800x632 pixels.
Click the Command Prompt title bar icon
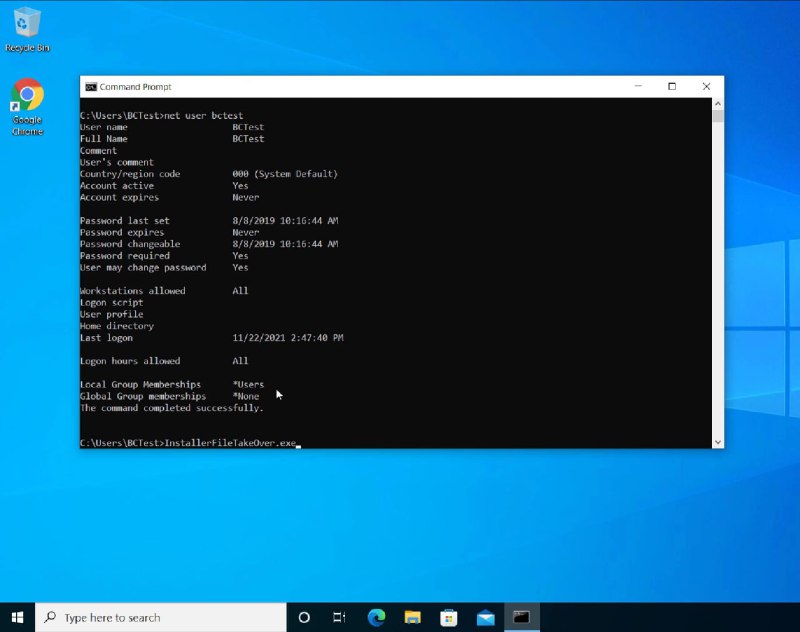pyautogui.click(x=90, y=86)
